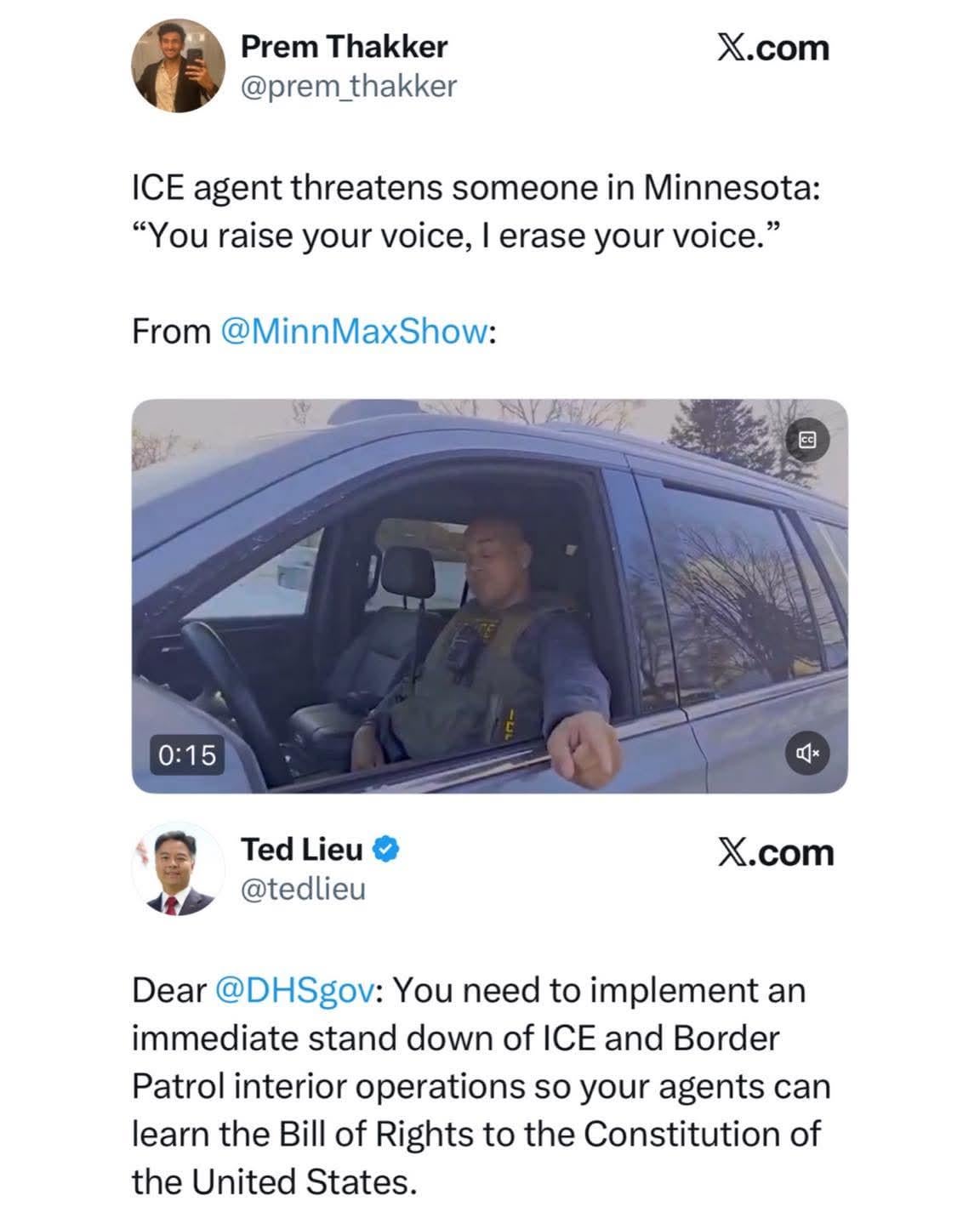This screenshot has width=980, height=1218.
Task: Toggle closed captions on the video
Action: [x=807, y=440]
